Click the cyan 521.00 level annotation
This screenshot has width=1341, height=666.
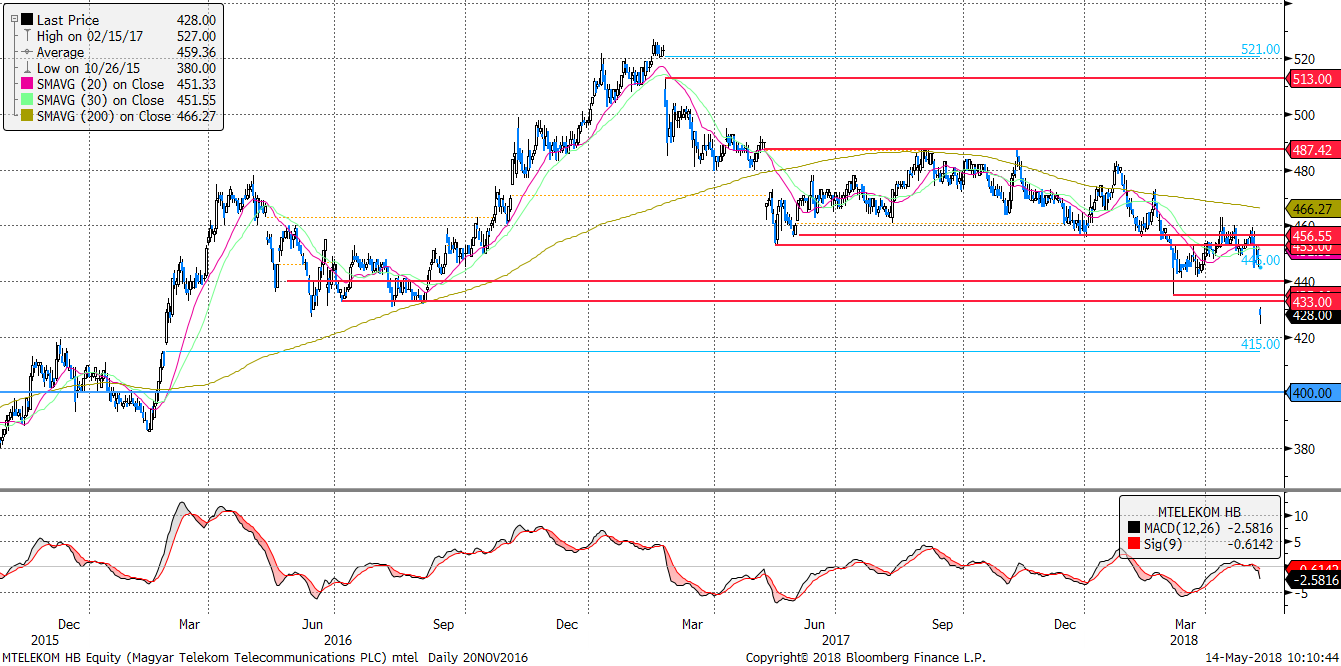1260,49
